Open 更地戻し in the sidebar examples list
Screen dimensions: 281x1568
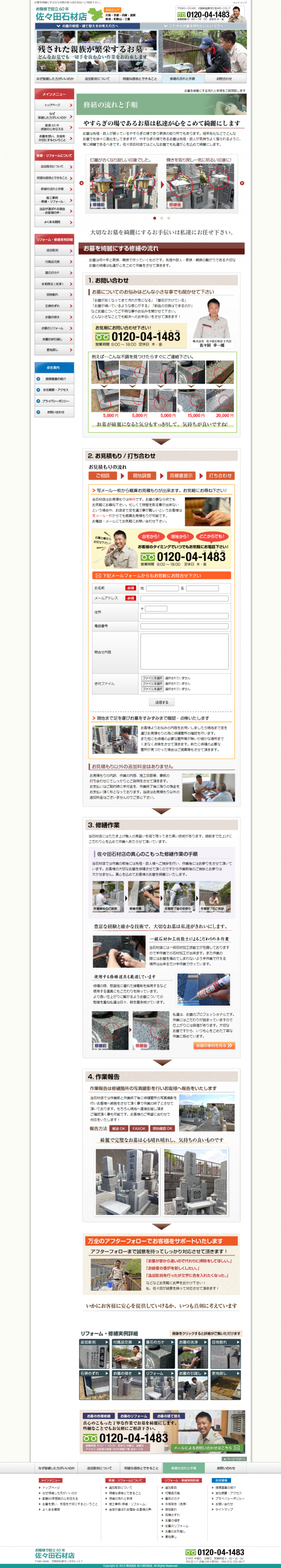(54, 350)
